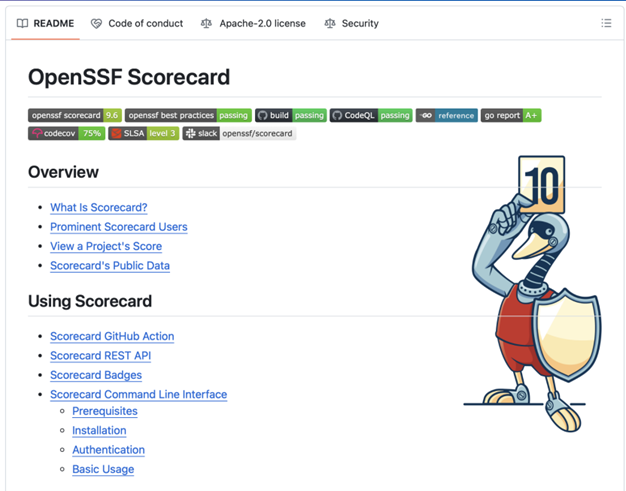626x491 pixels.
Task: Open the Scorecard REST API link
Action: (x=100, y=356)
